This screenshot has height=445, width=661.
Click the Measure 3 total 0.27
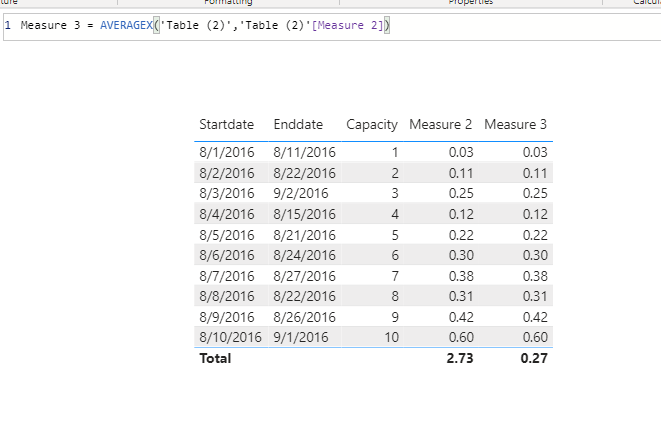pyautogui.click(x=534, y=359)
